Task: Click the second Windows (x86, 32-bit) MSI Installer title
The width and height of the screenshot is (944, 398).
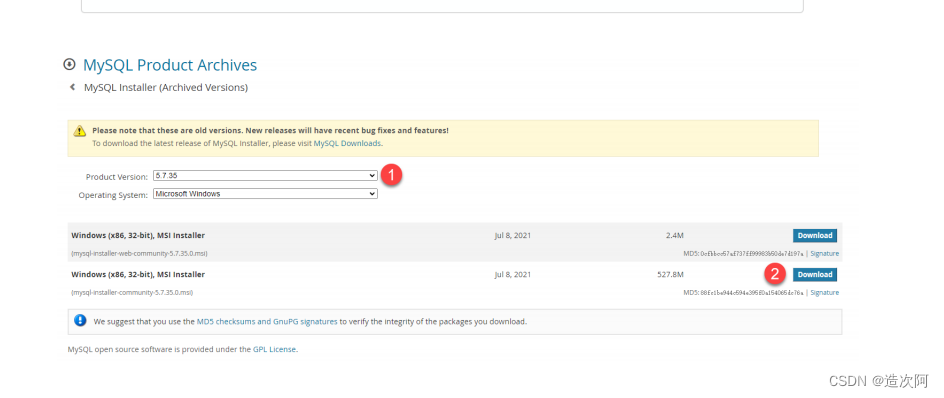Action: 138,275
